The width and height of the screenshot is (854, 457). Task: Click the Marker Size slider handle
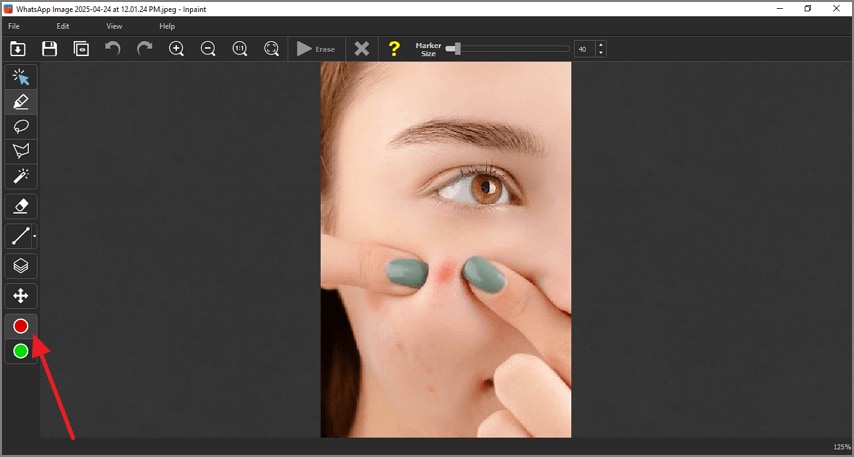coord(457,49)
